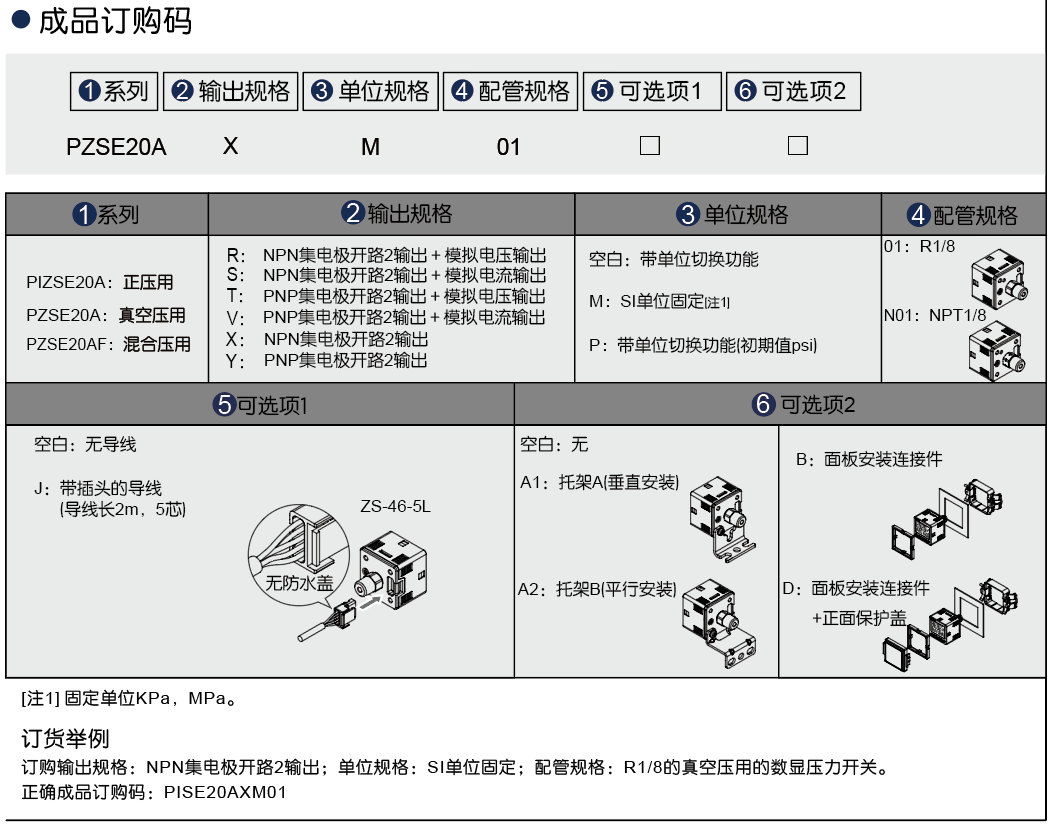
Task: Click the PIZSE20A: 正压用 entry
Action: coord(100,282)
